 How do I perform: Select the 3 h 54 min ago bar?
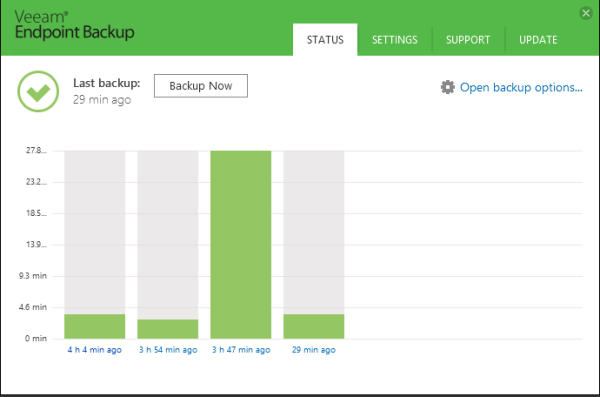click(x=168, y=329)
